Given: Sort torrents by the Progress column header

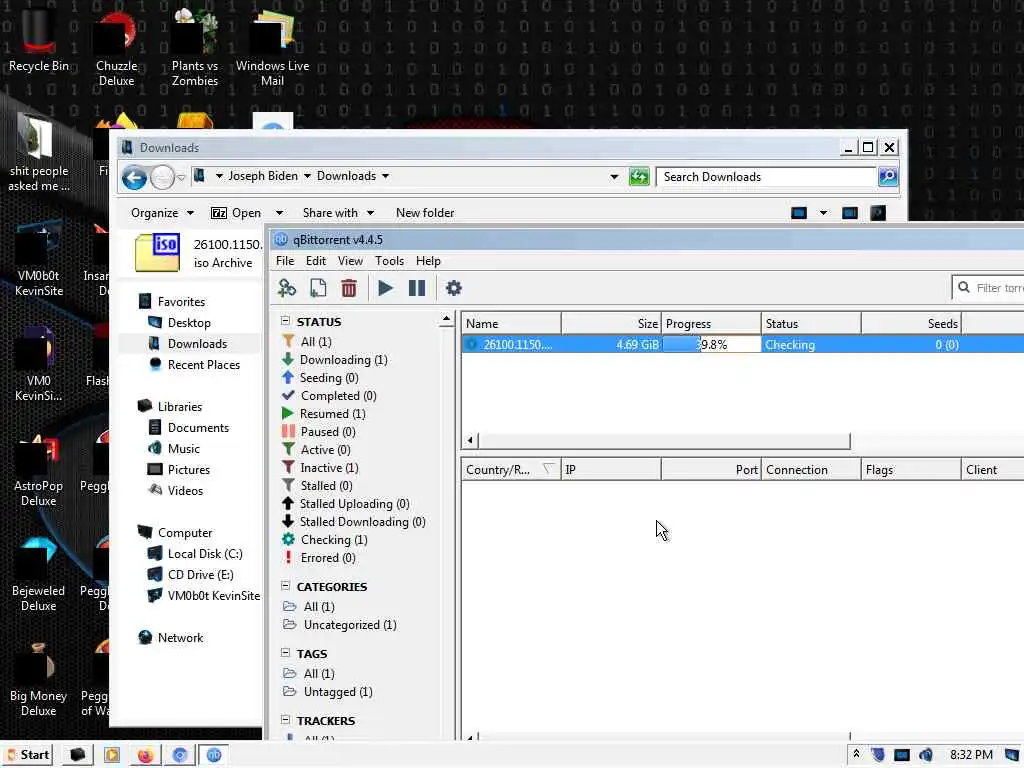Looking at the screenshot, I should click(x=711, y=323).
